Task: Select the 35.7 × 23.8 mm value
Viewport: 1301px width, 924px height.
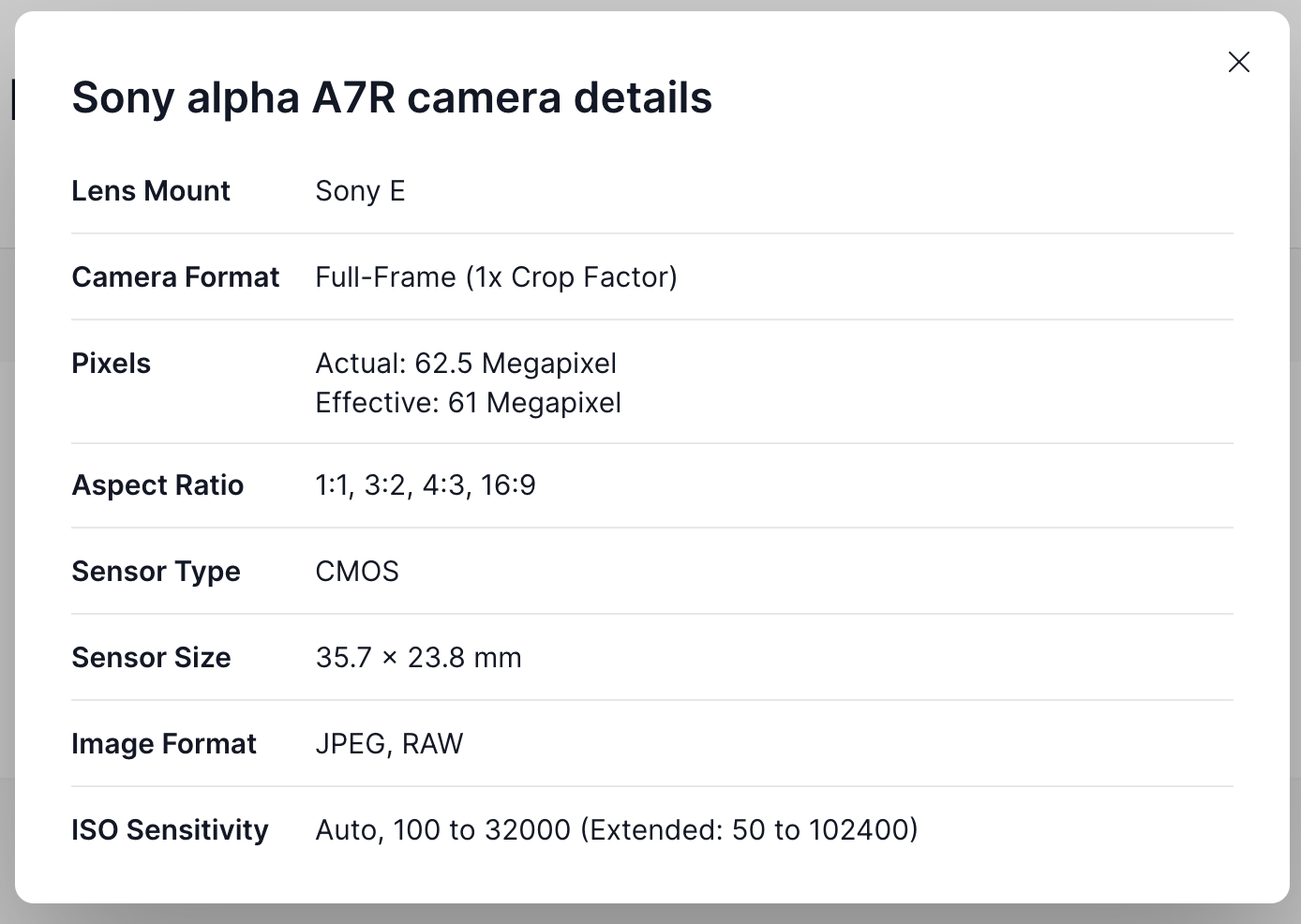Action: [418, 658]
